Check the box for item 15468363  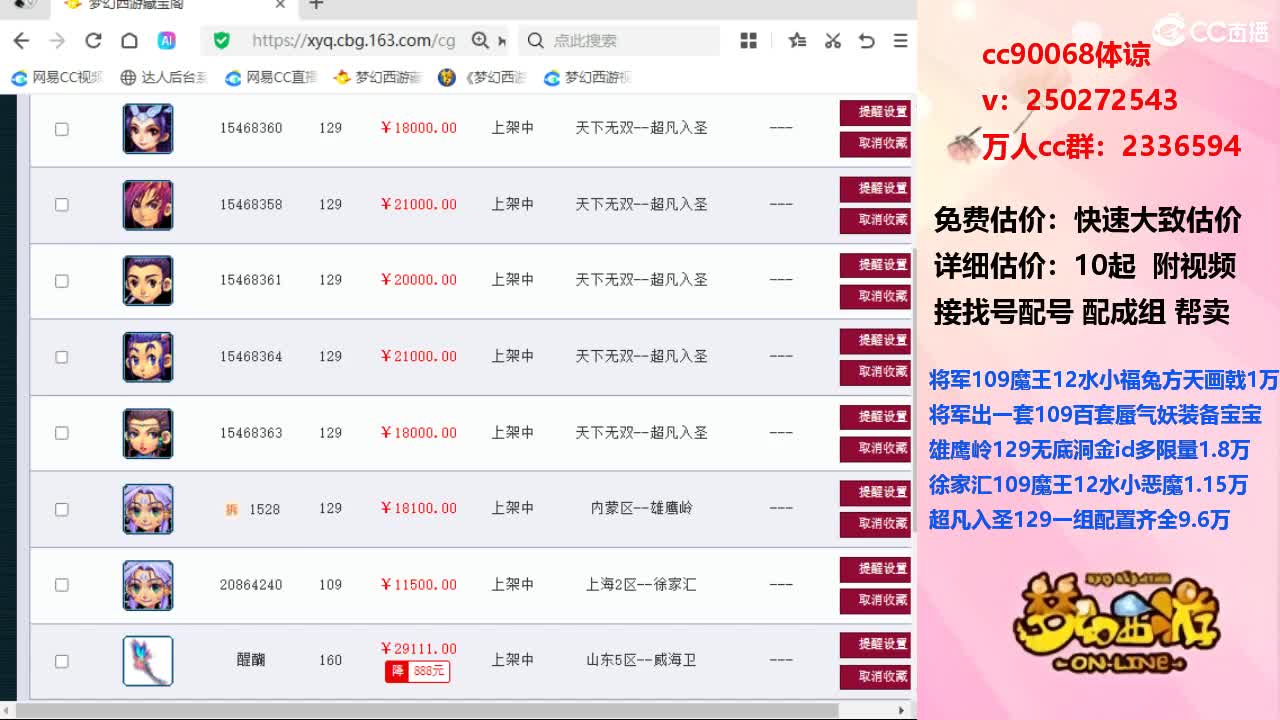(61, 433)
